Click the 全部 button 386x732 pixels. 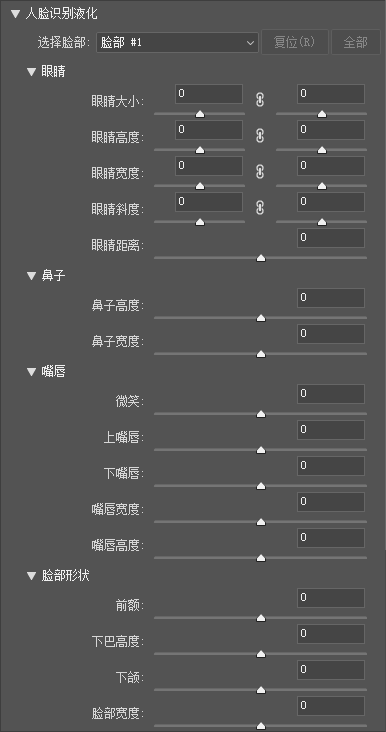pyautogui.click(x=356, y=42)
